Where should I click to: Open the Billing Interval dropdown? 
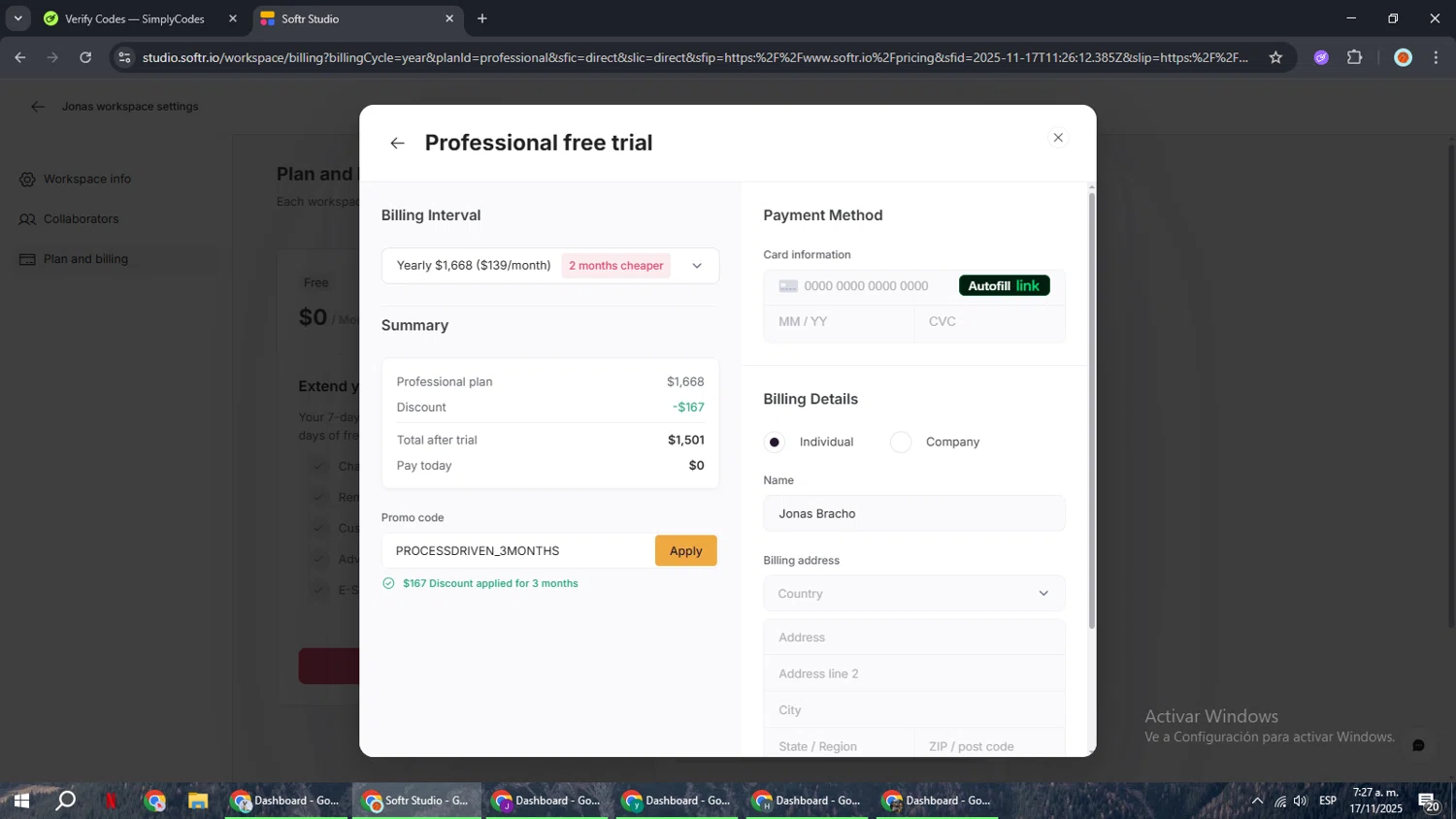point(550,266)
